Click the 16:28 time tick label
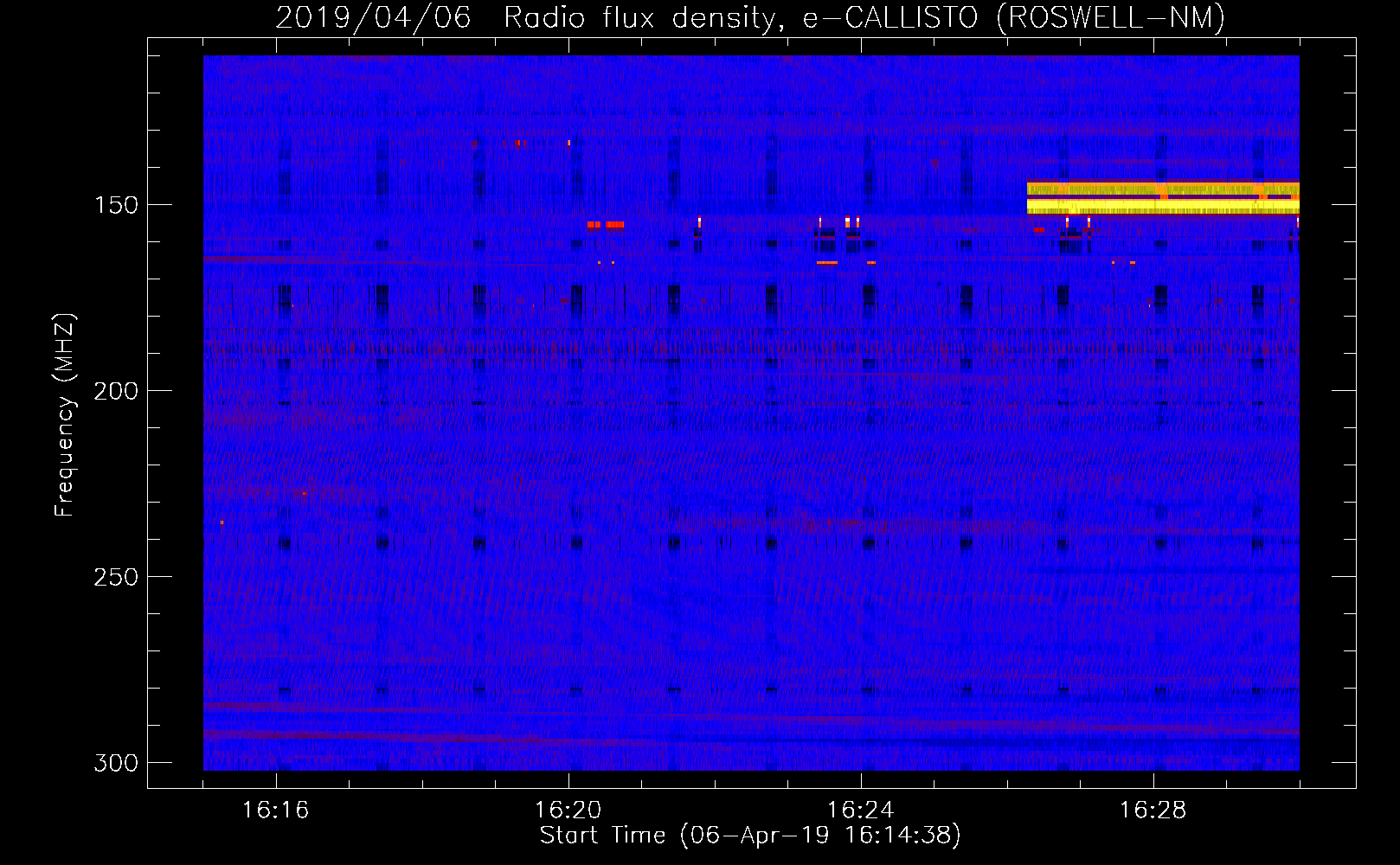 coord(1153,811)
